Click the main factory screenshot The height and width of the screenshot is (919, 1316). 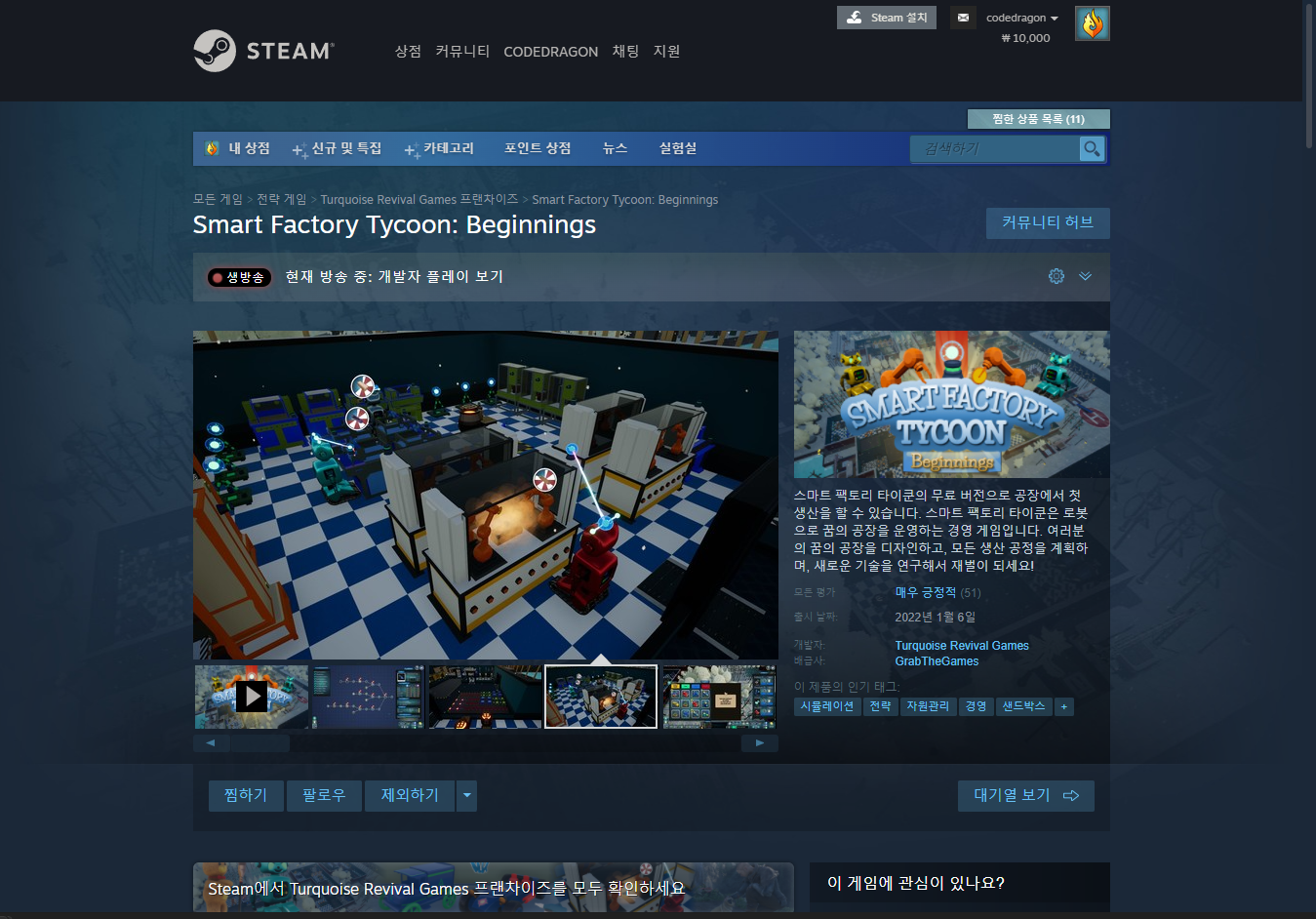point(486,495)
